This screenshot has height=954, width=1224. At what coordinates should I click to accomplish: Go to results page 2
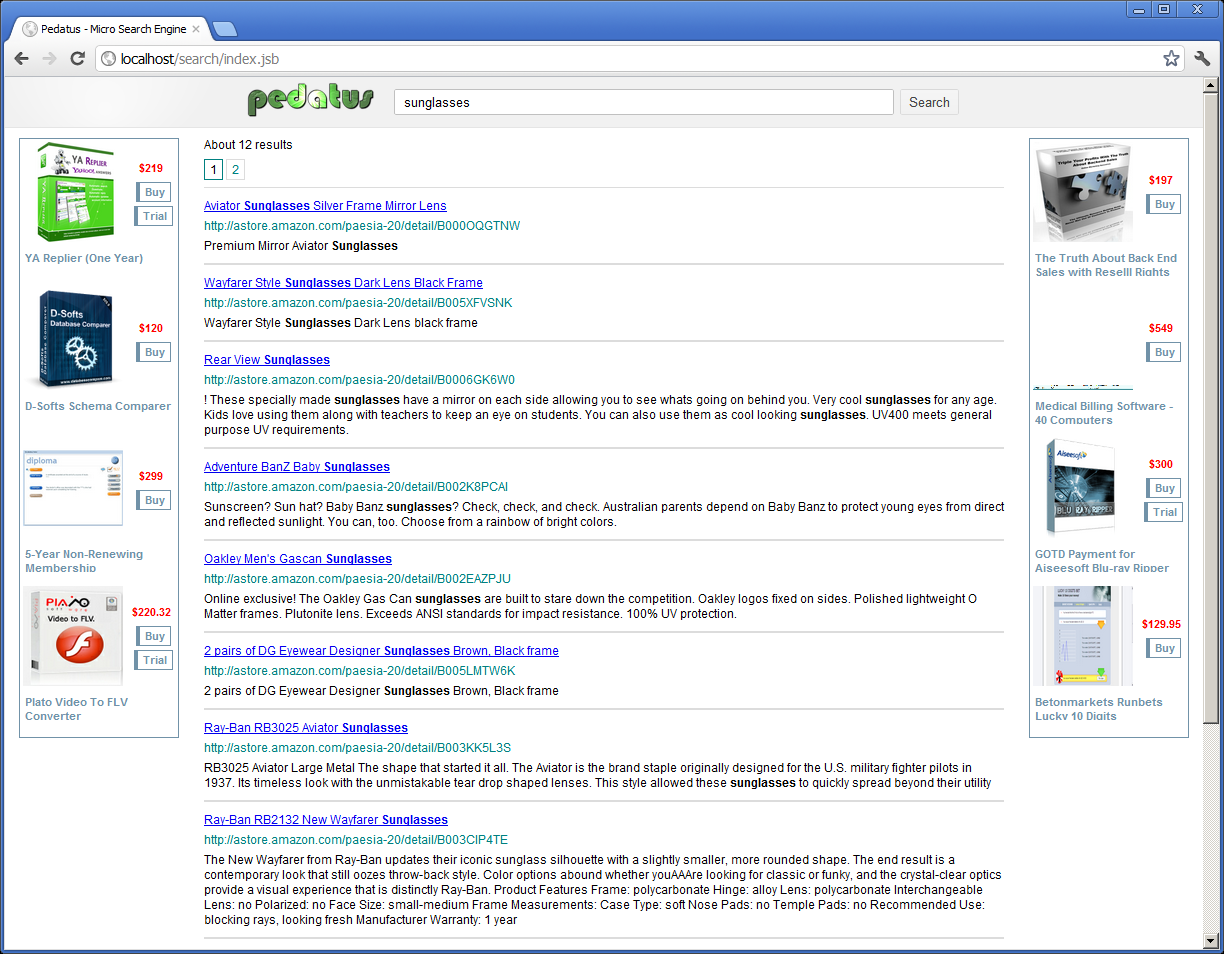coord(235,169)
